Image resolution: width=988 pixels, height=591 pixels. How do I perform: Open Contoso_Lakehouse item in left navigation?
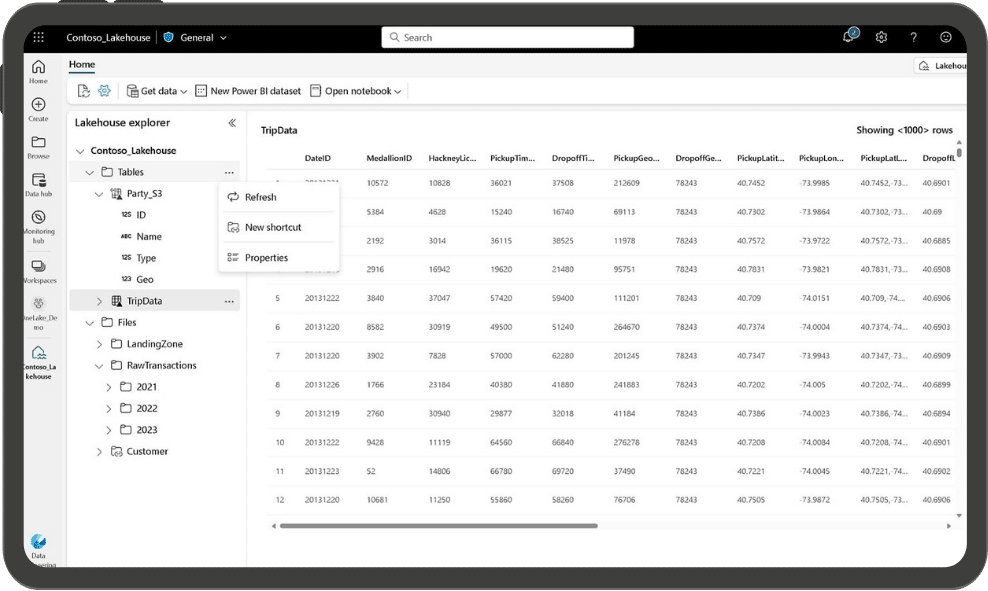38,362
